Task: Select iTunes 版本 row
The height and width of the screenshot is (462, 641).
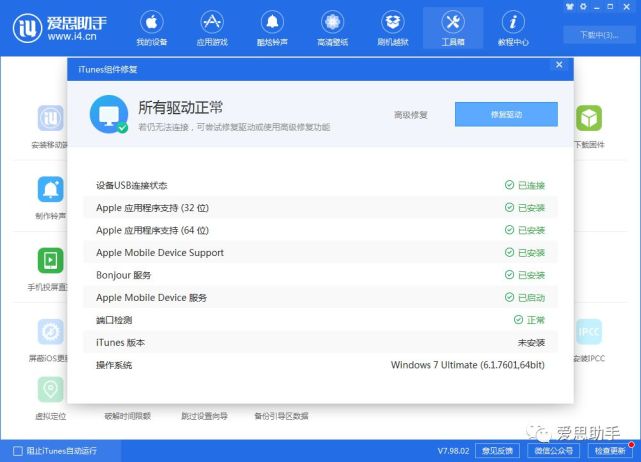Action: pos(320,343)
